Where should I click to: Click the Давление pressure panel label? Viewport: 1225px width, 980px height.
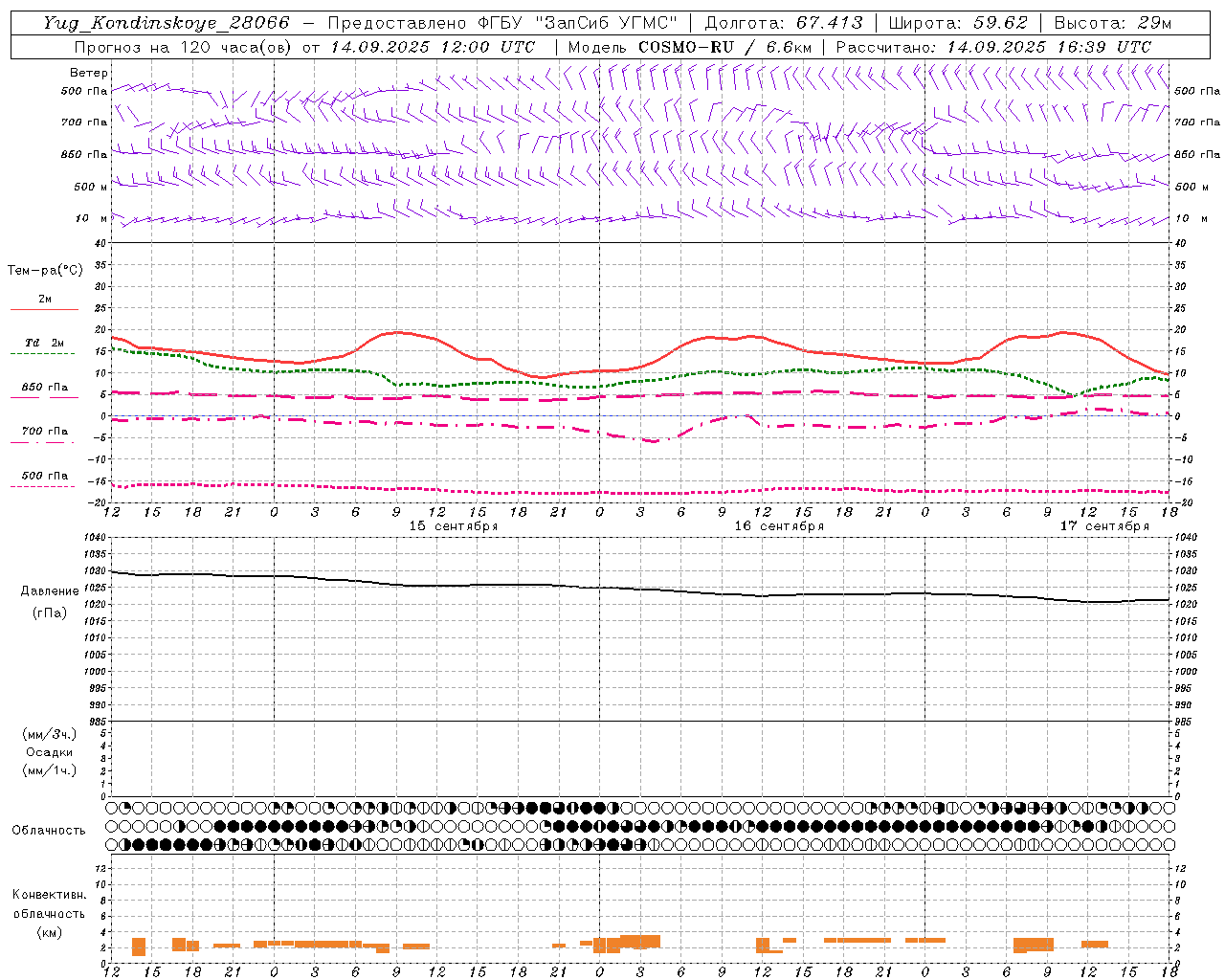click(49, 591)
